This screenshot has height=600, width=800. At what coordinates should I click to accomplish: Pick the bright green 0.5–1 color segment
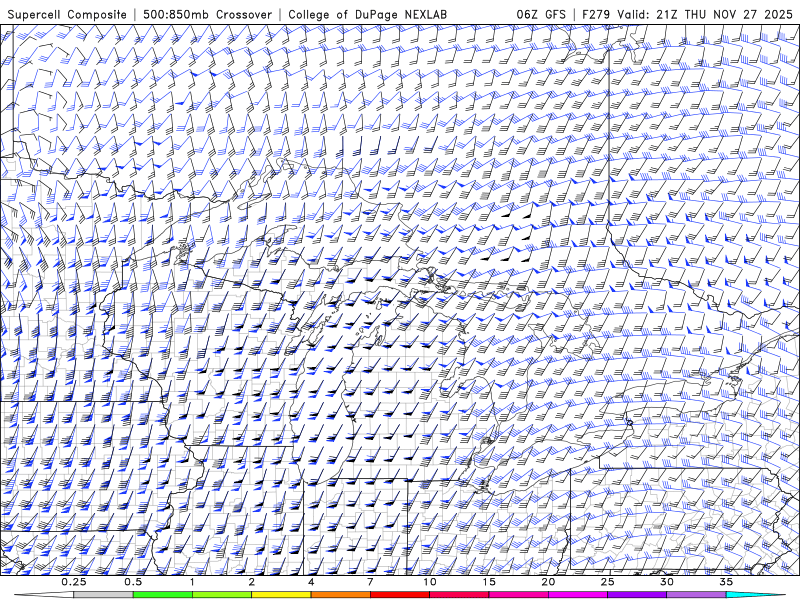point(163,595)
